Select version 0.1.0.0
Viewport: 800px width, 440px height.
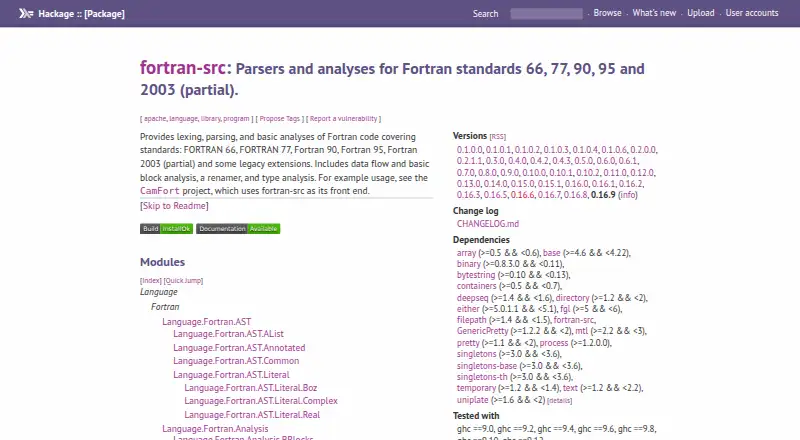(469, 150)
